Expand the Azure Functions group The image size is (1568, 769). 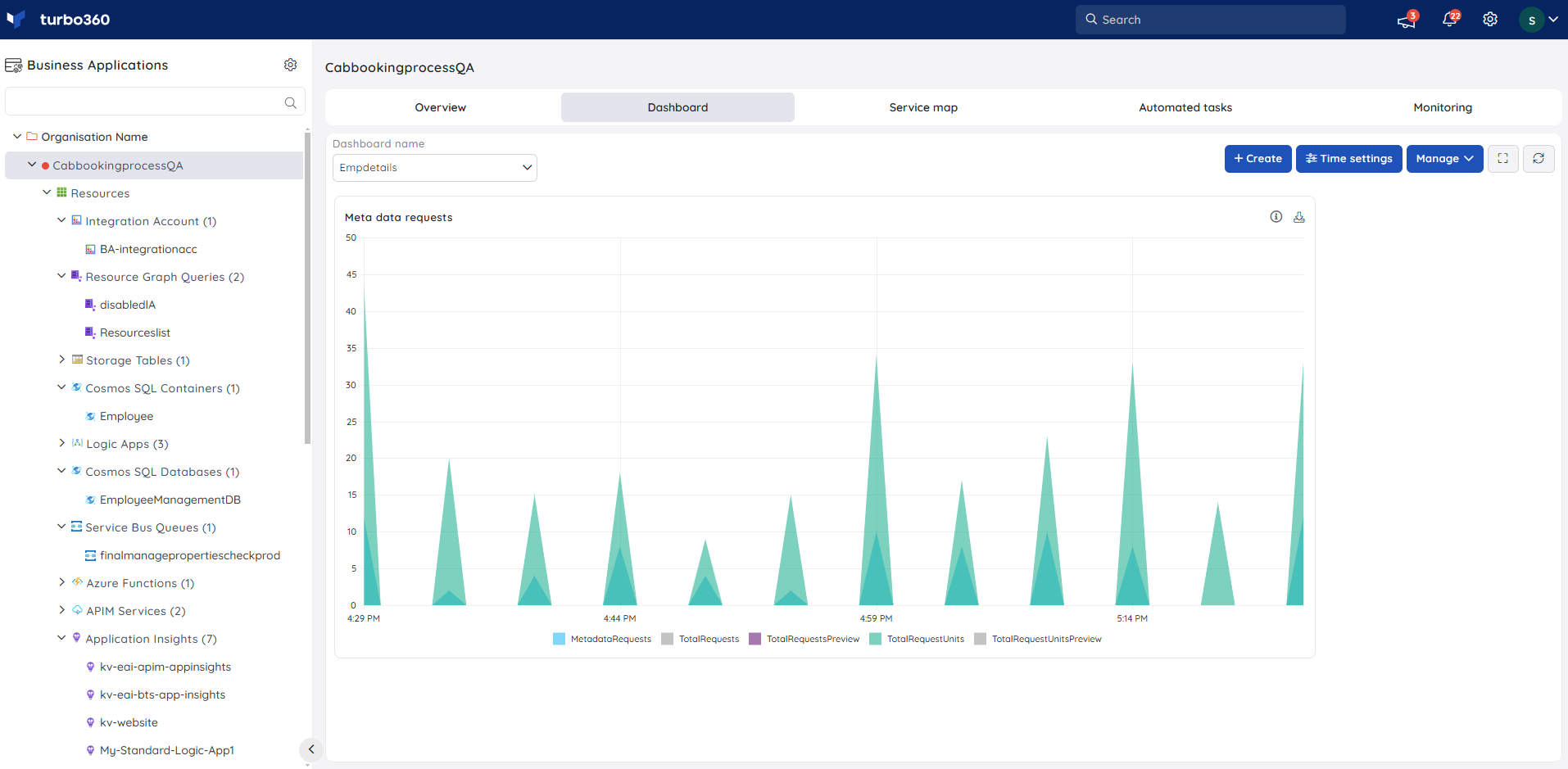(x=61, y=582)
